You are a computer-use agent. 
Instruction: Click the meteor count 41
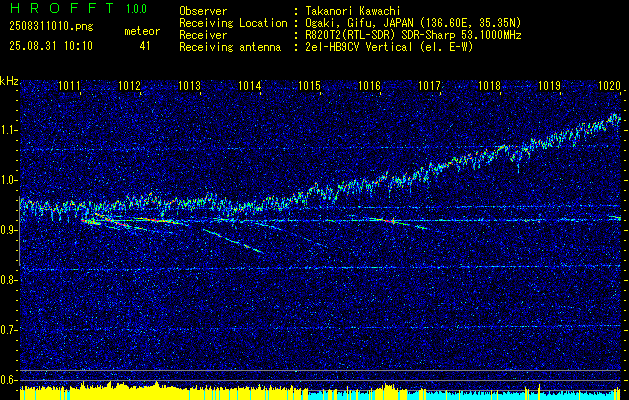[145, 46]
